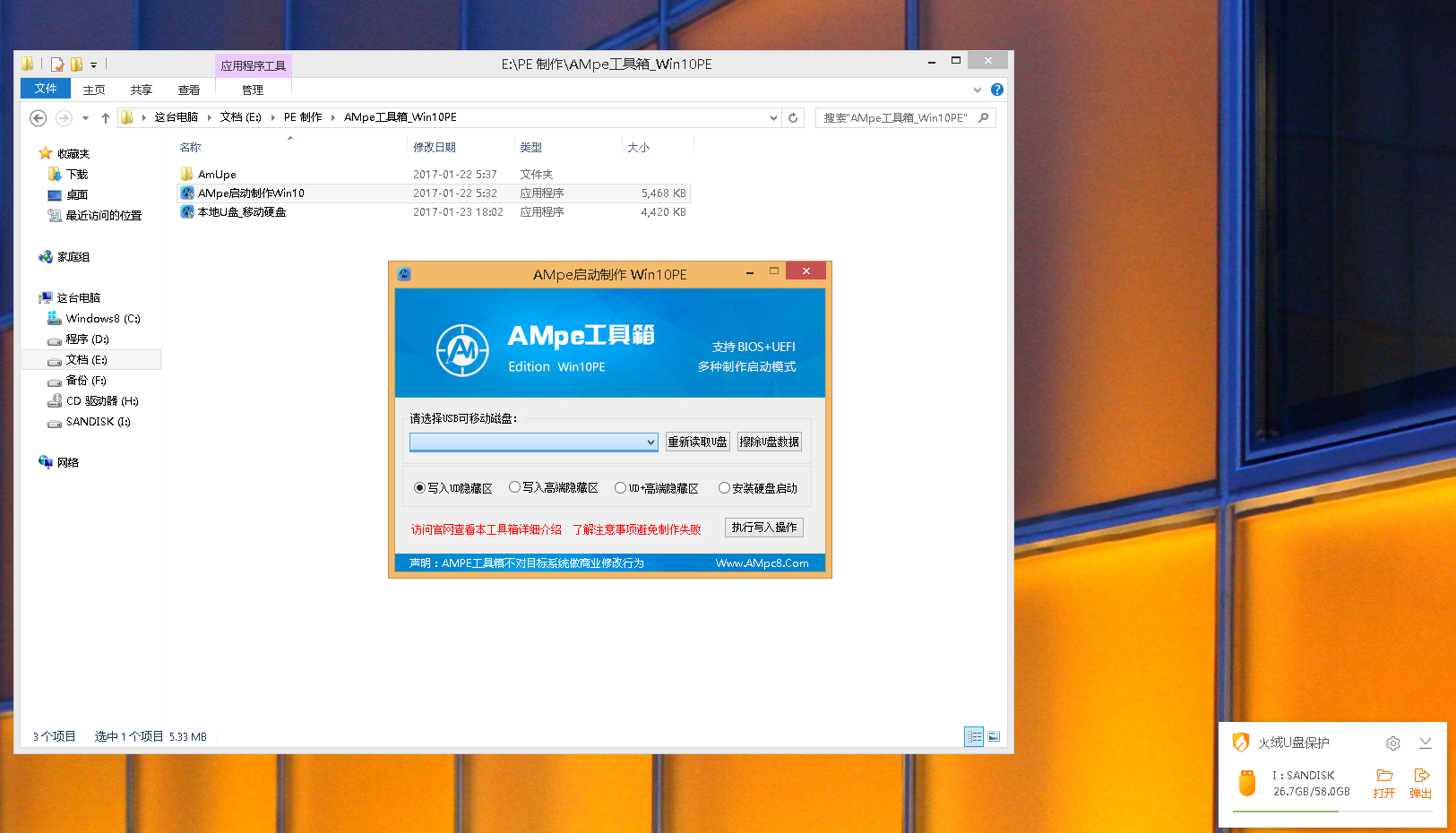Image resolution: width=1456 pixels, height=833 pixels.
Task: Click the Forward arrow in Explorer
Action: click(64, 118)
